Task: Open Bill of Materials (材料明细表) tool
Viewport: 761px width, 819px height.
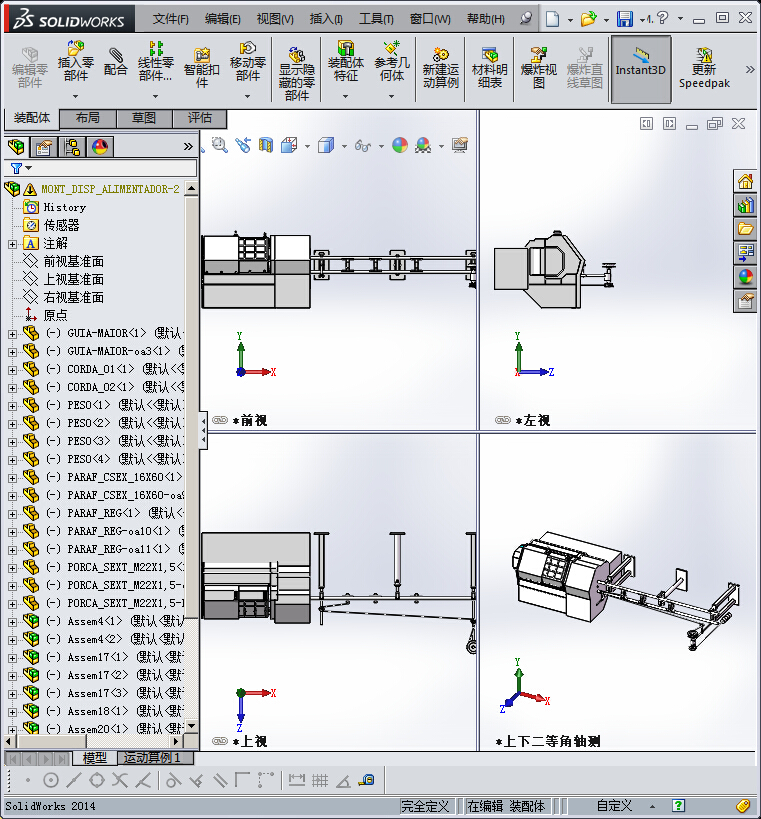Action: 489,68
